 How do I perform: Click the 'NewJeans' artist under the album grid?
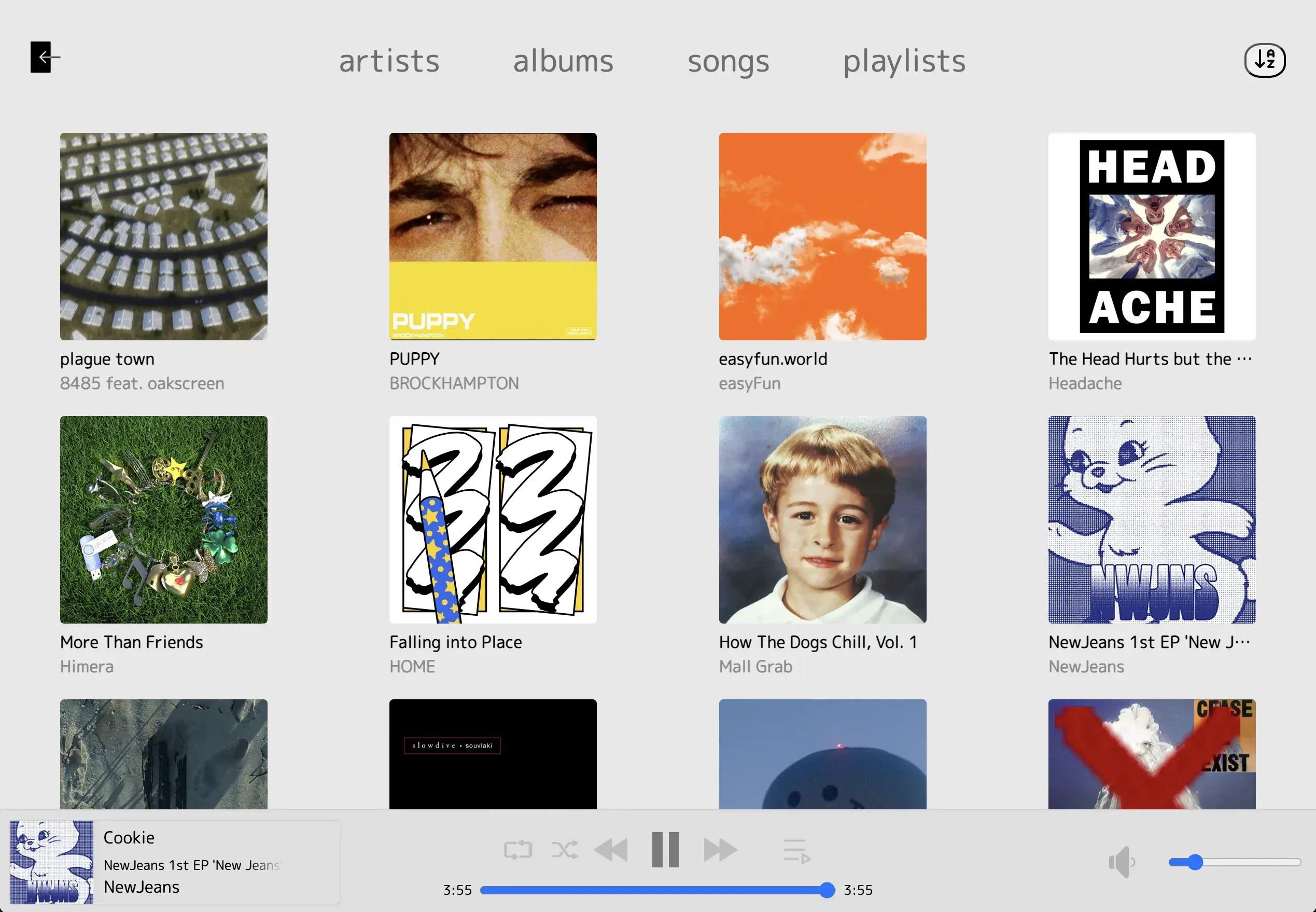1086,666
